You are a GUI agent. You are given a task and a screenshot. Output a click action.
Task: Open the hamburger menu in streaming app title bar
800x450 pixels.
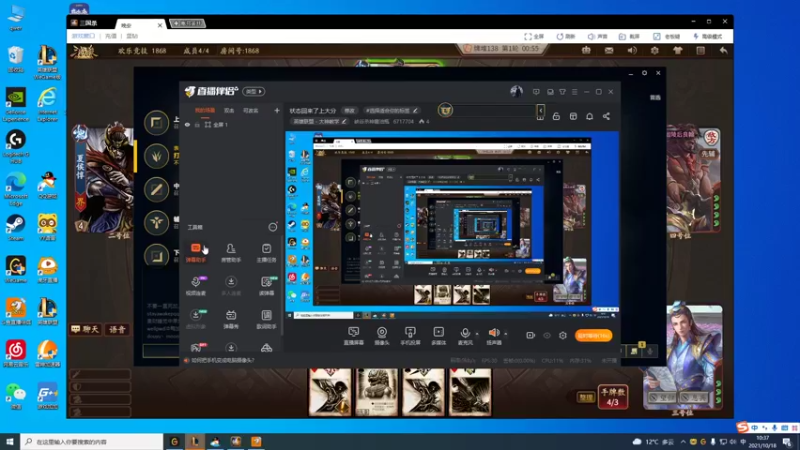click(574, 92)
